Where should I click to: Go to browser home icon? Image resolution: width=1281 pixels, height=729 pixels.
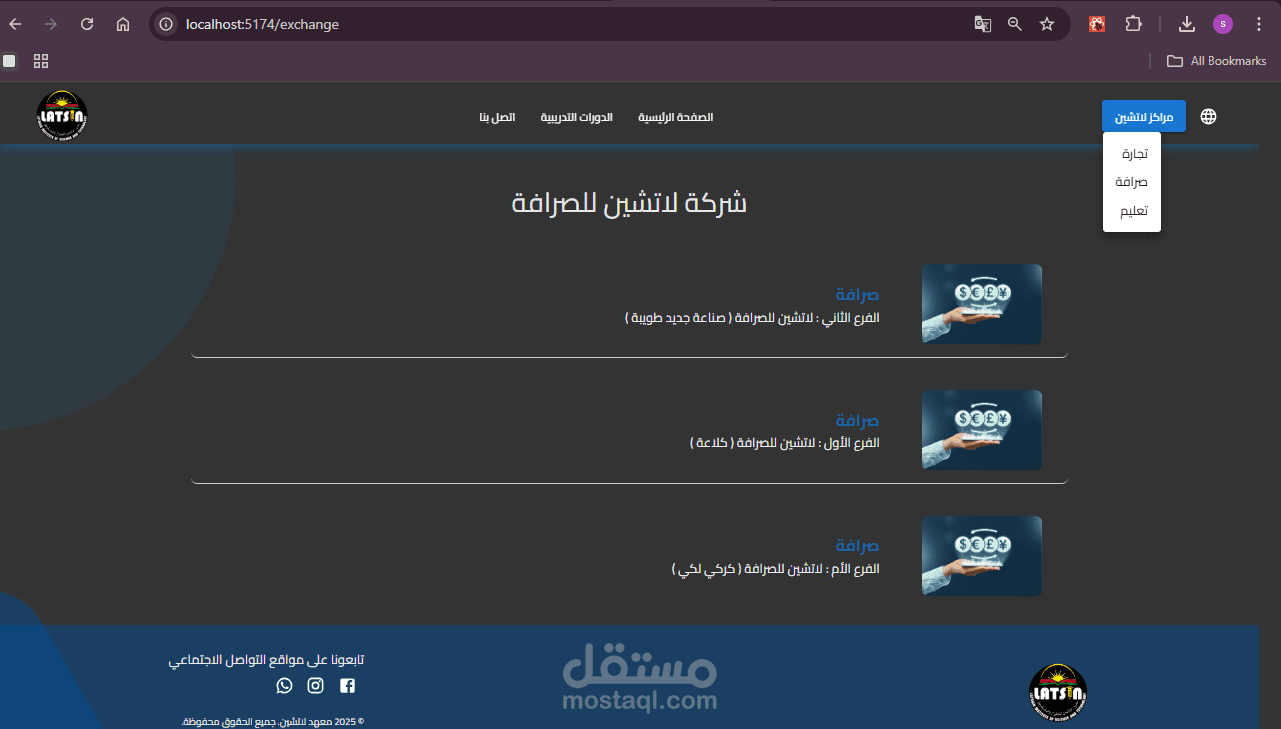click(x=123, y=24)
